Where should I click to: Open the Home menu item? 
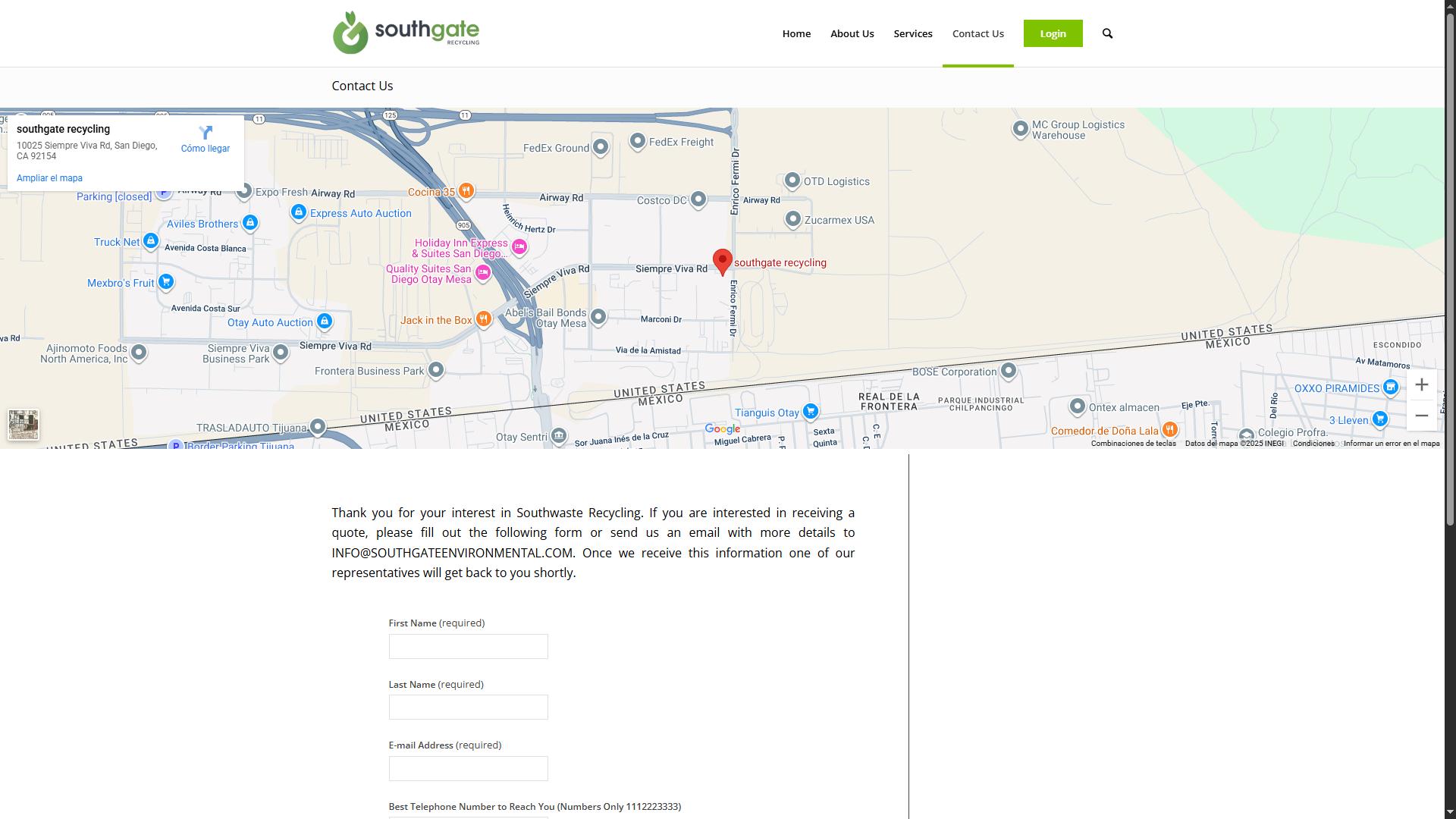(796, 33)
